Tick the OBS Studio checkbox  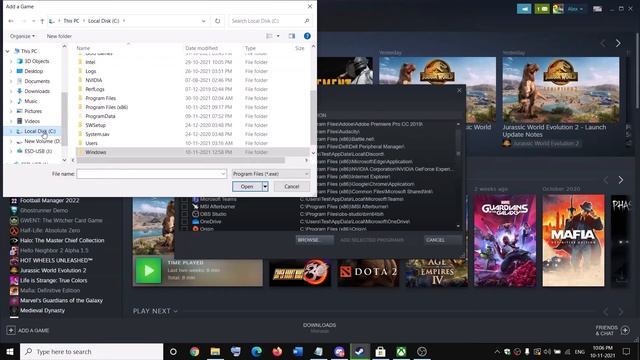pos(184,214)
